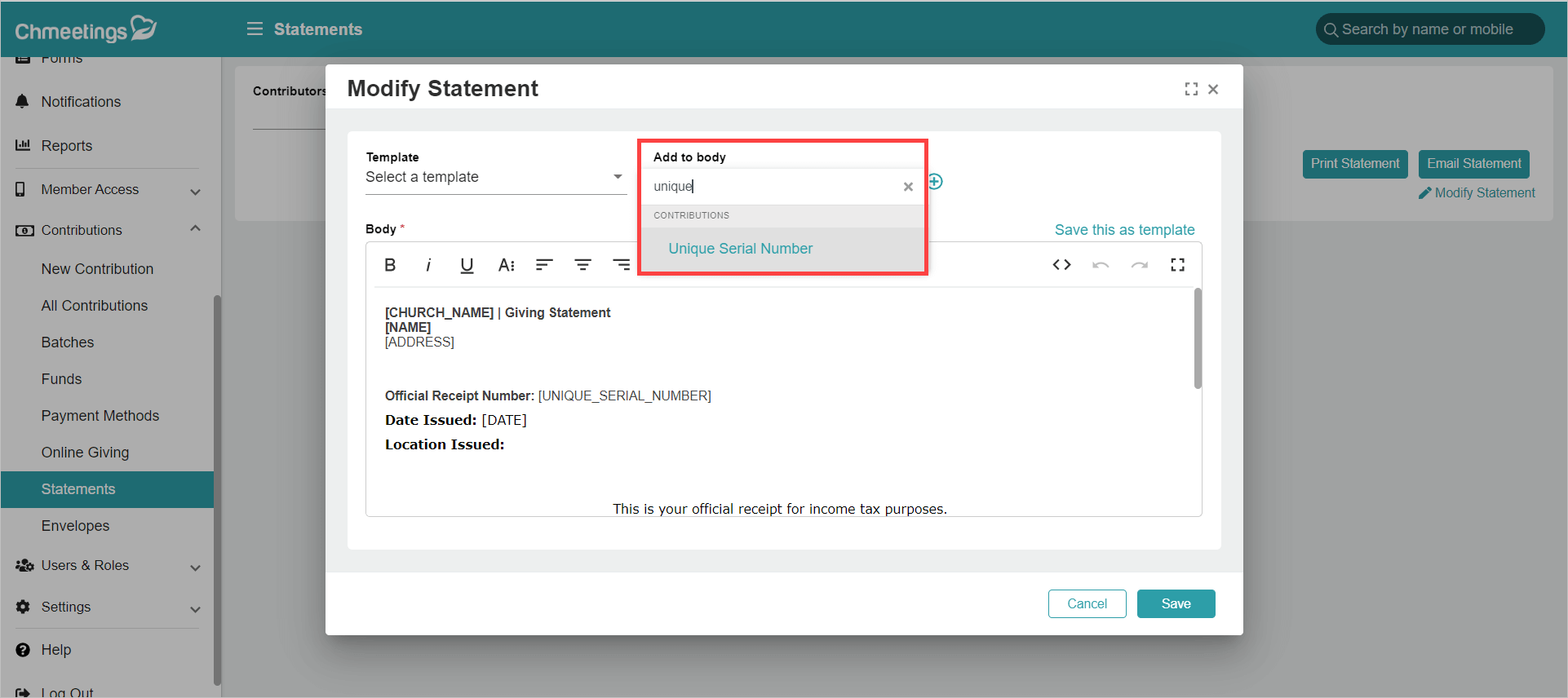Undo last edit in body editor
1568x698 pixels.
(1101, 265)
